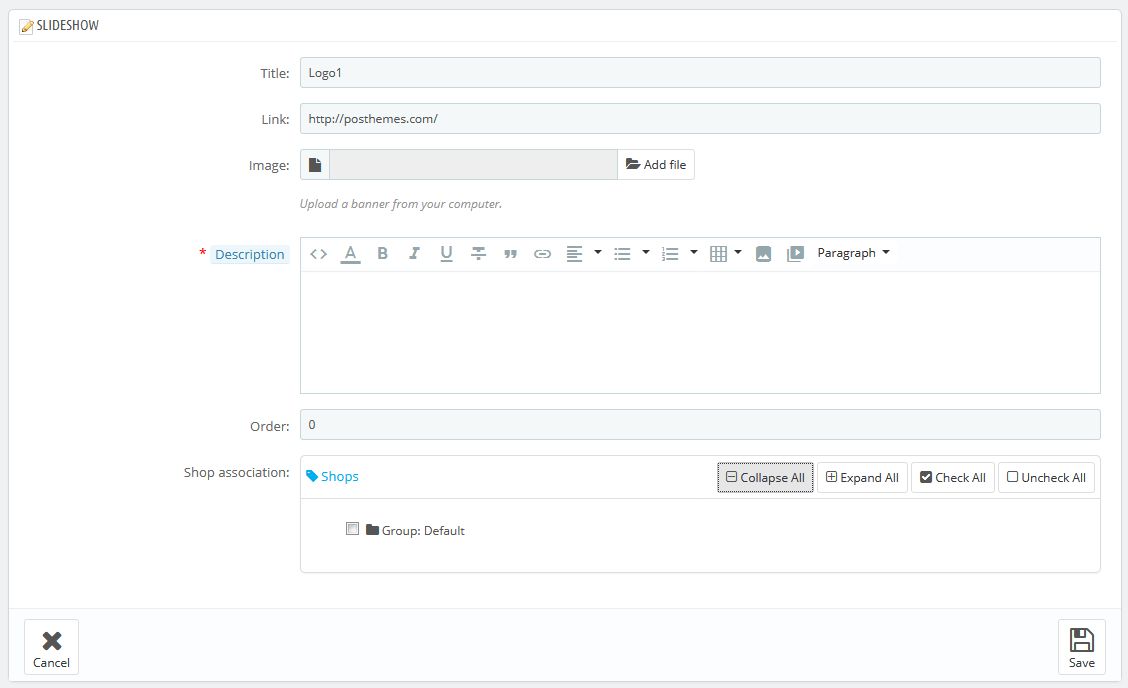
Task: Click Uncheck All shops button
Action: point(1046,477)
